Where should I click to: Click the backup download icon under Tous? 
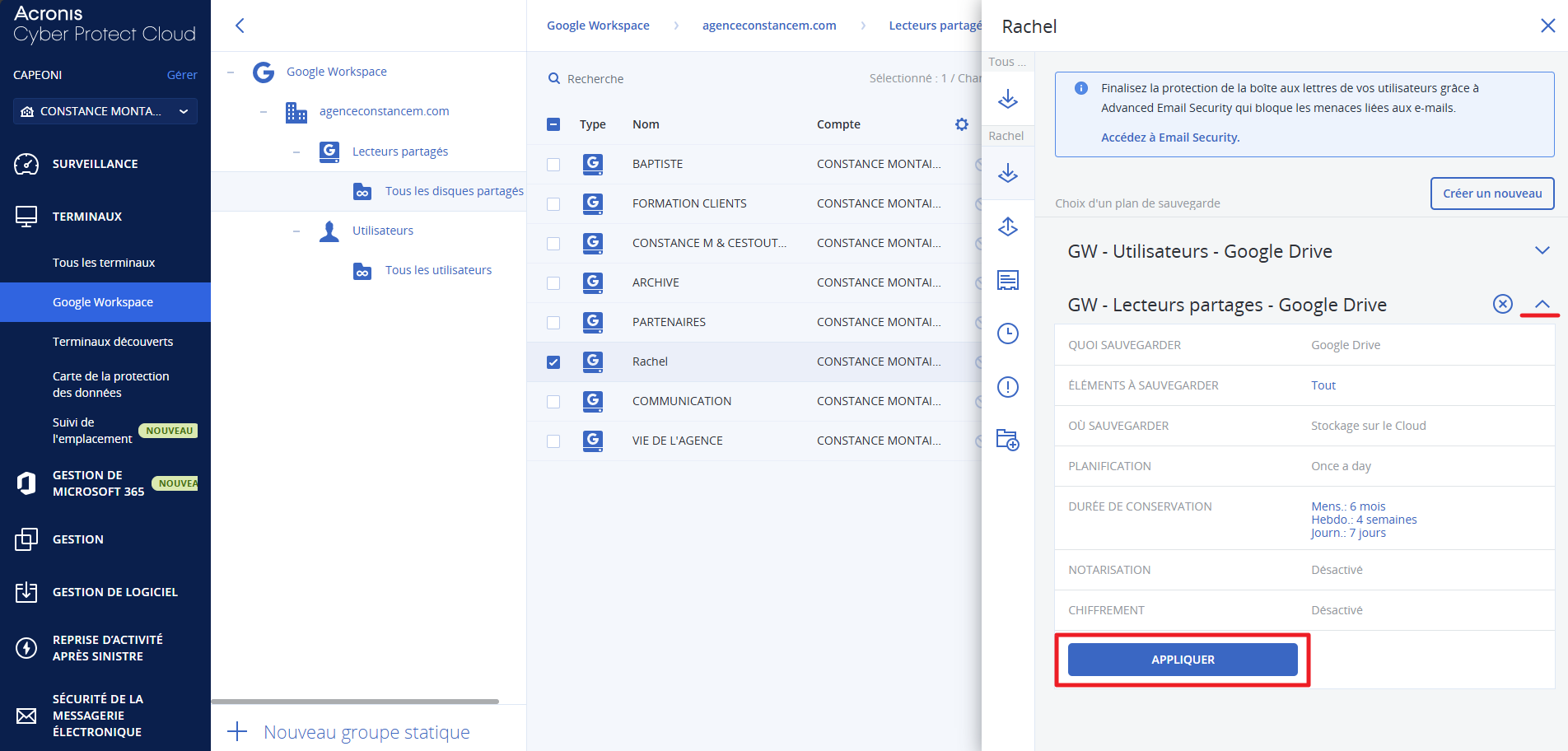pyautogui.click(x=1008, y=99)
